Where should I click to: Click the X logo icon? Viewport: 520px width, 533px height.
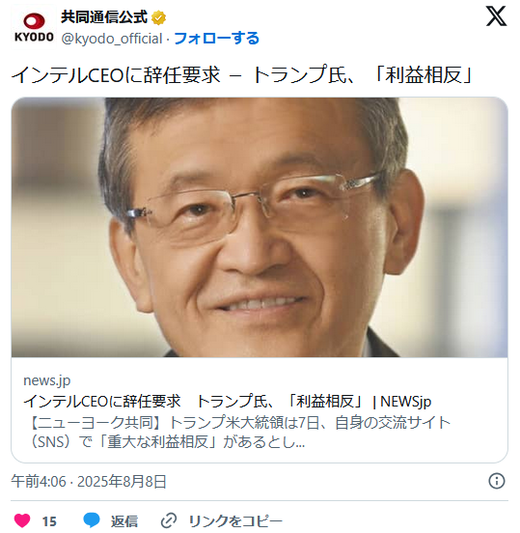click(496, 16)
